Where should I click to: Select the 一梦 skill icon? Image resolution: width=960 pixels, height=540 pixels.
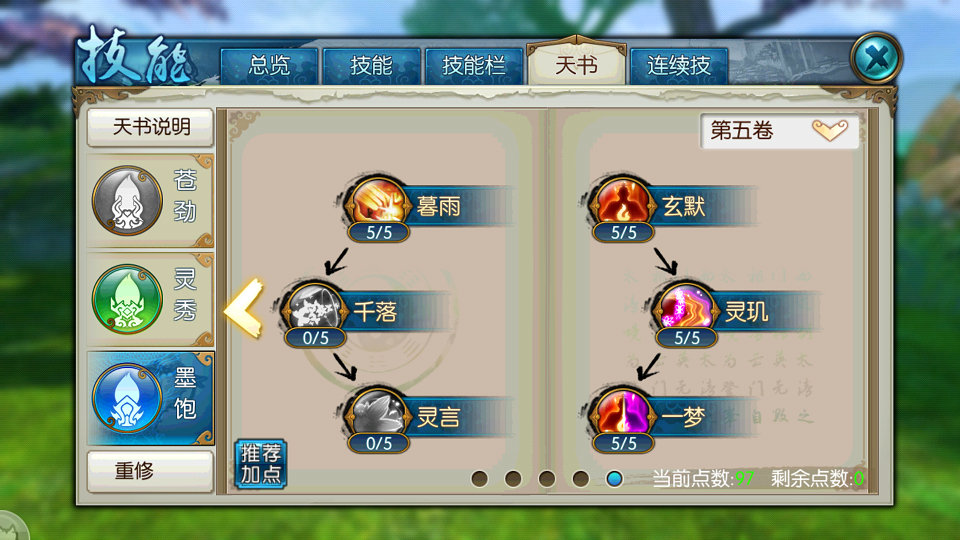[622, 413]
